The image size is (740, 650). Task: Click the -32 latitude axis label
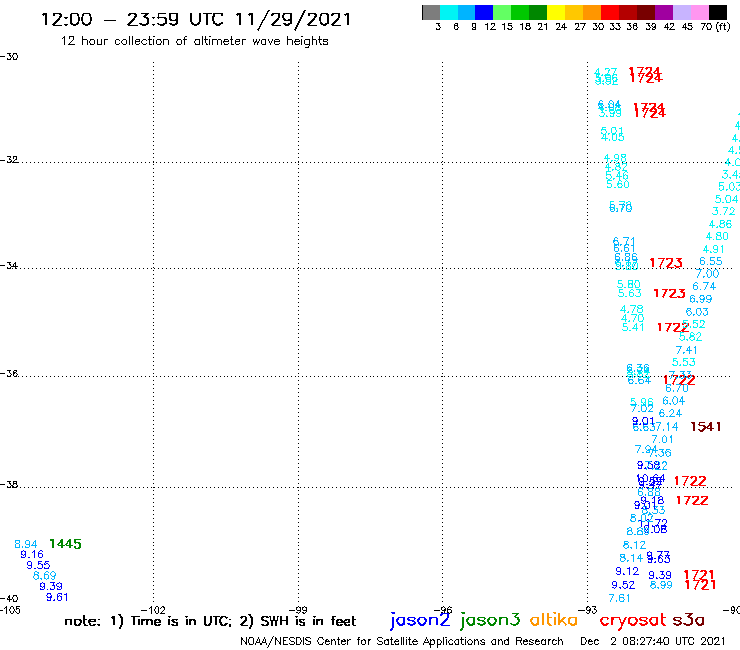tap(9, 160)
